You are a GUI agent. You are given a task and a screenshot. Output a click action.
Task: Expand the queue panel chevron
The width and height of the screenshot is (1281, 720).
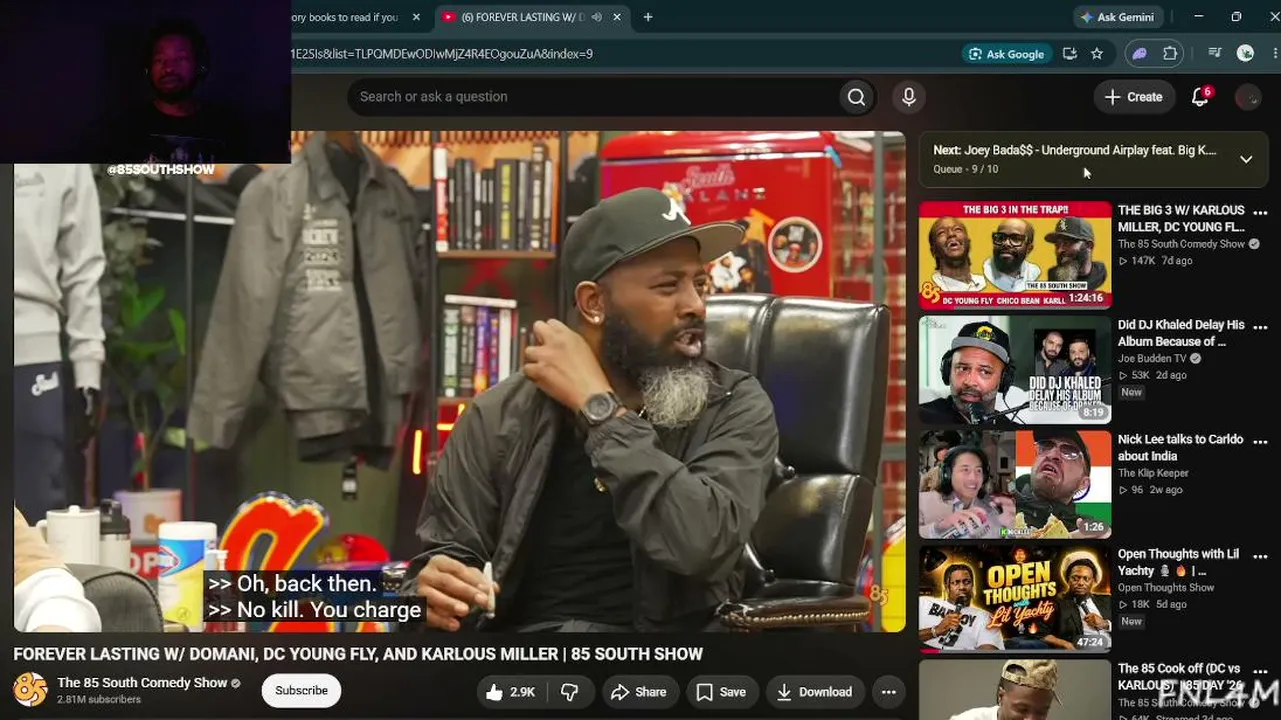[x=1246, y=159]
